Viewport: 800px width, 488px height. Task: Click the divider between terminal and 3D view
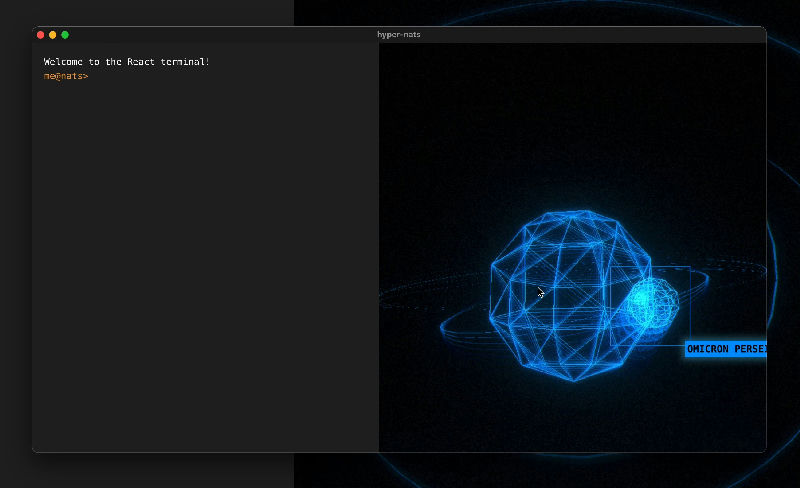[379, 250]
